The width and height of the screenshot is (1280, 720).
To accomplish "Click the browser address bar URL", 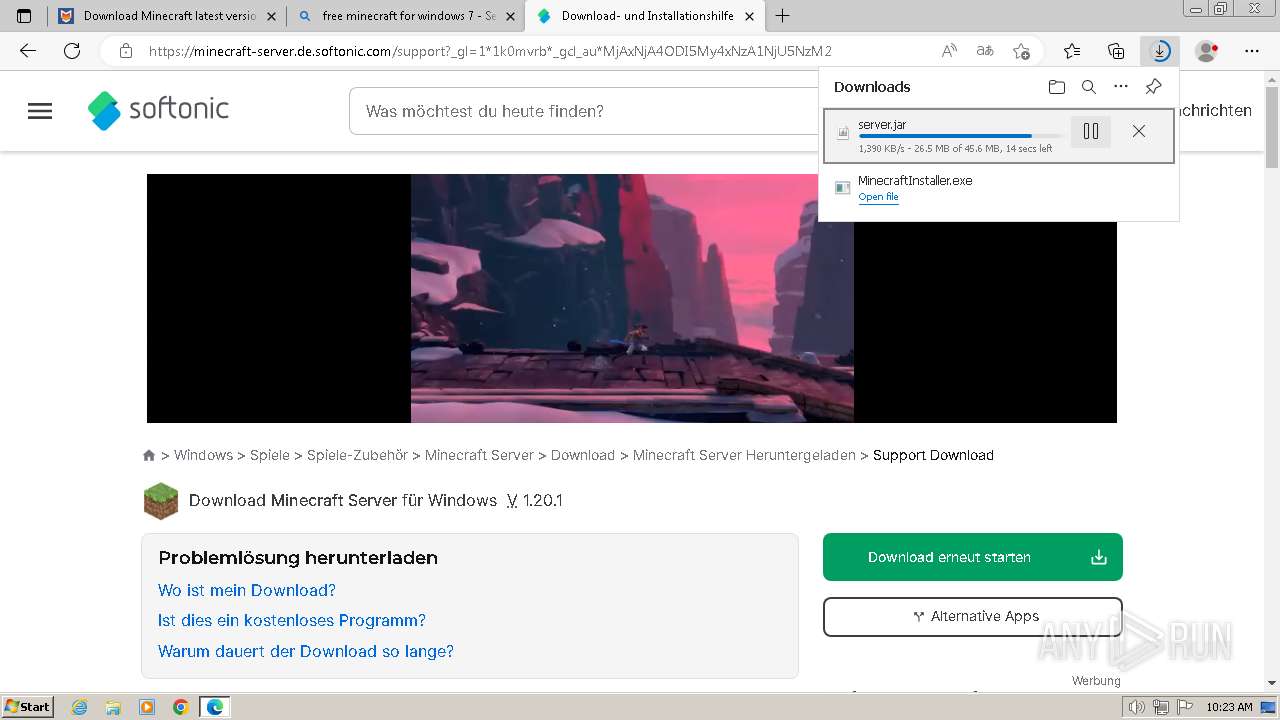I will 490,51.
